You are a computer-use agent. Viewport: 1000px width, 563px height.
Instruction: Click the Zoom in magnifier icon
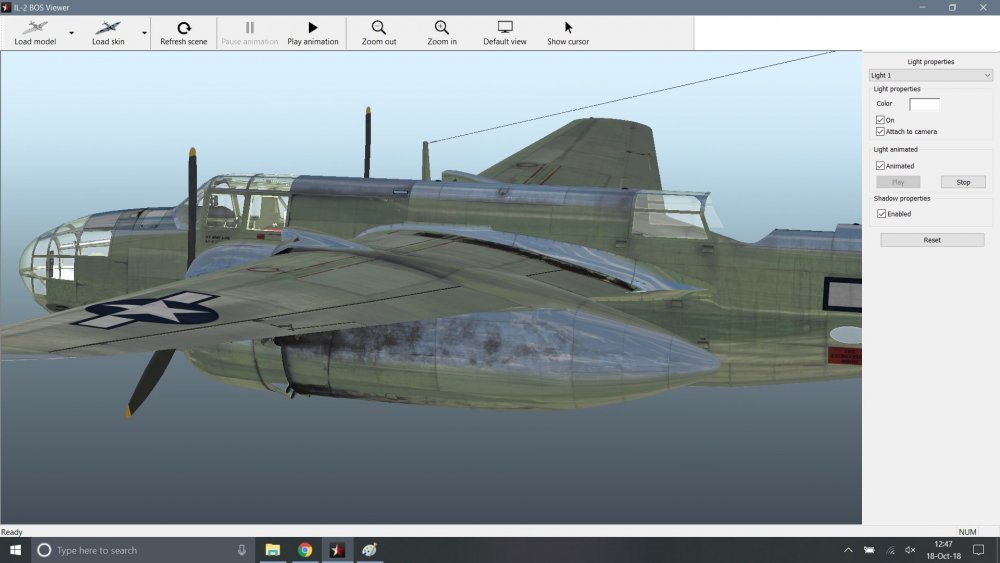(442, 28)
